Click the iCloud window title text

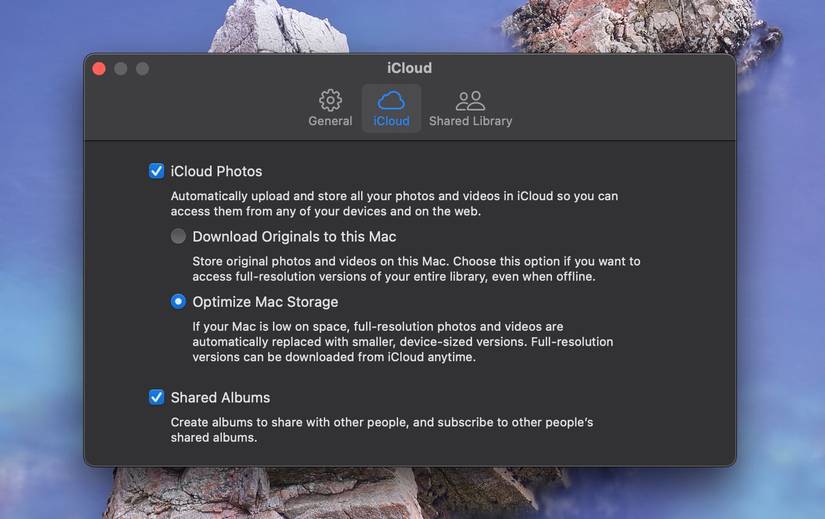(409, 68)
